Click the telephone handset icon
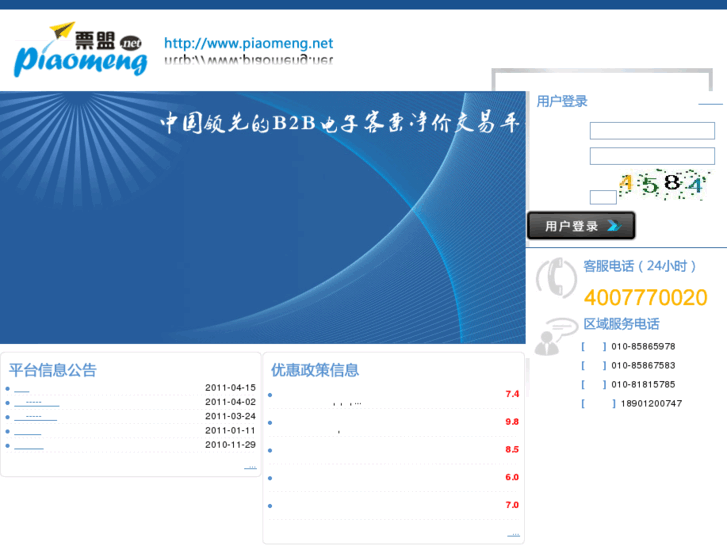Image resolution: width=727 pixels, height=545 pixels. [x=556, y=277]
